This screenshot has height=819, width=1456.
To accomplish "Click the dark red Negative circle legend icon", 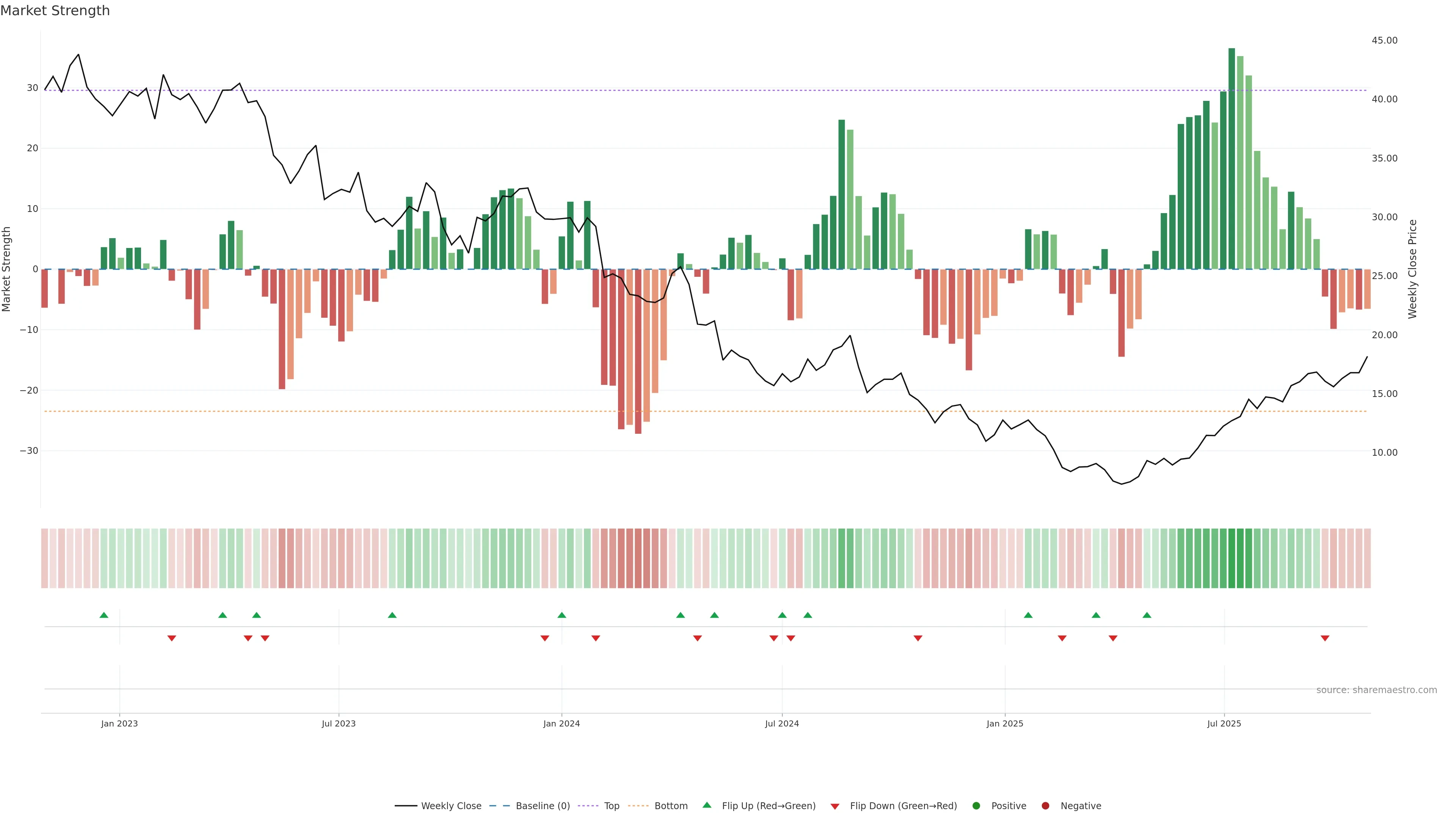I will 1045,806.
